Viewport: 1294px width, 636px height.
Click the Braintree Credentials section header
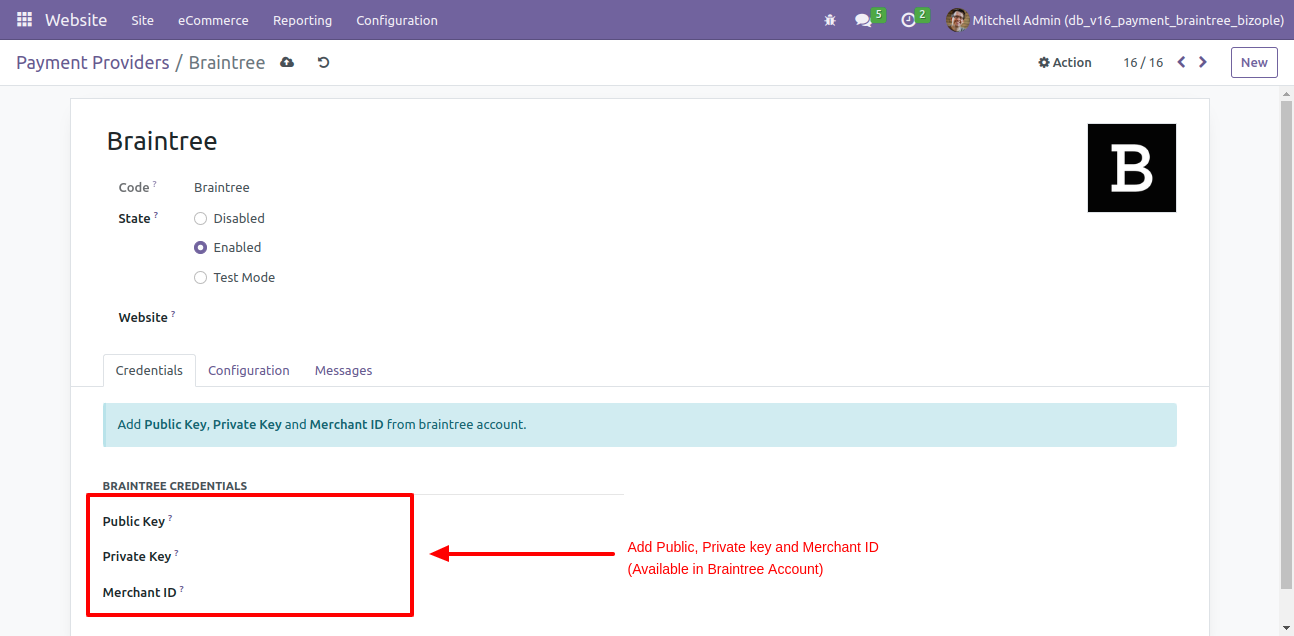click(175, 486)
